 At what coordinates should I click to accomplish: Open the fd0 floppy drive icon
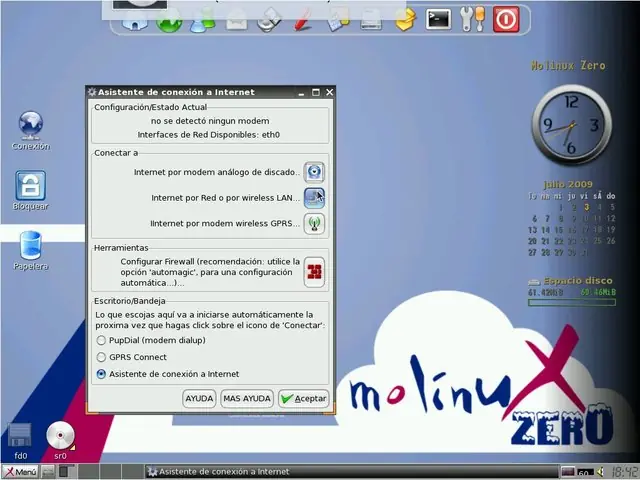coord(20,441)
